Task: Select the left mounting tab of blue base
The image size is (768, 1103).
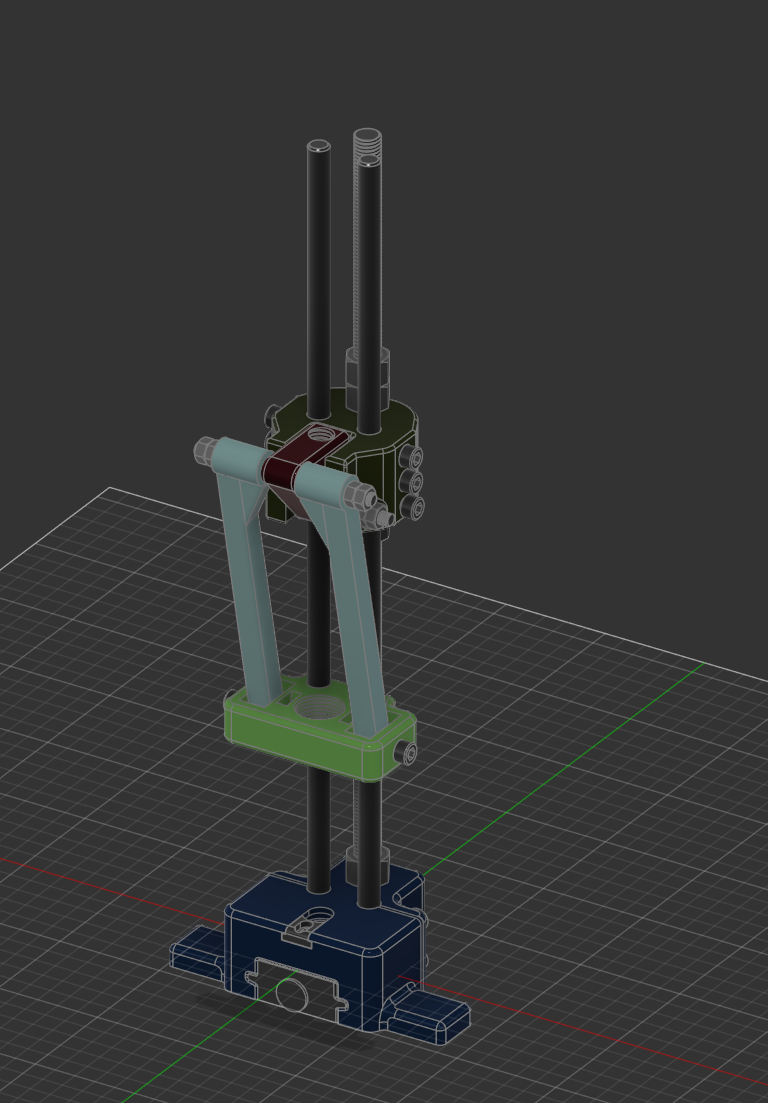Action: tap(197, 955)
